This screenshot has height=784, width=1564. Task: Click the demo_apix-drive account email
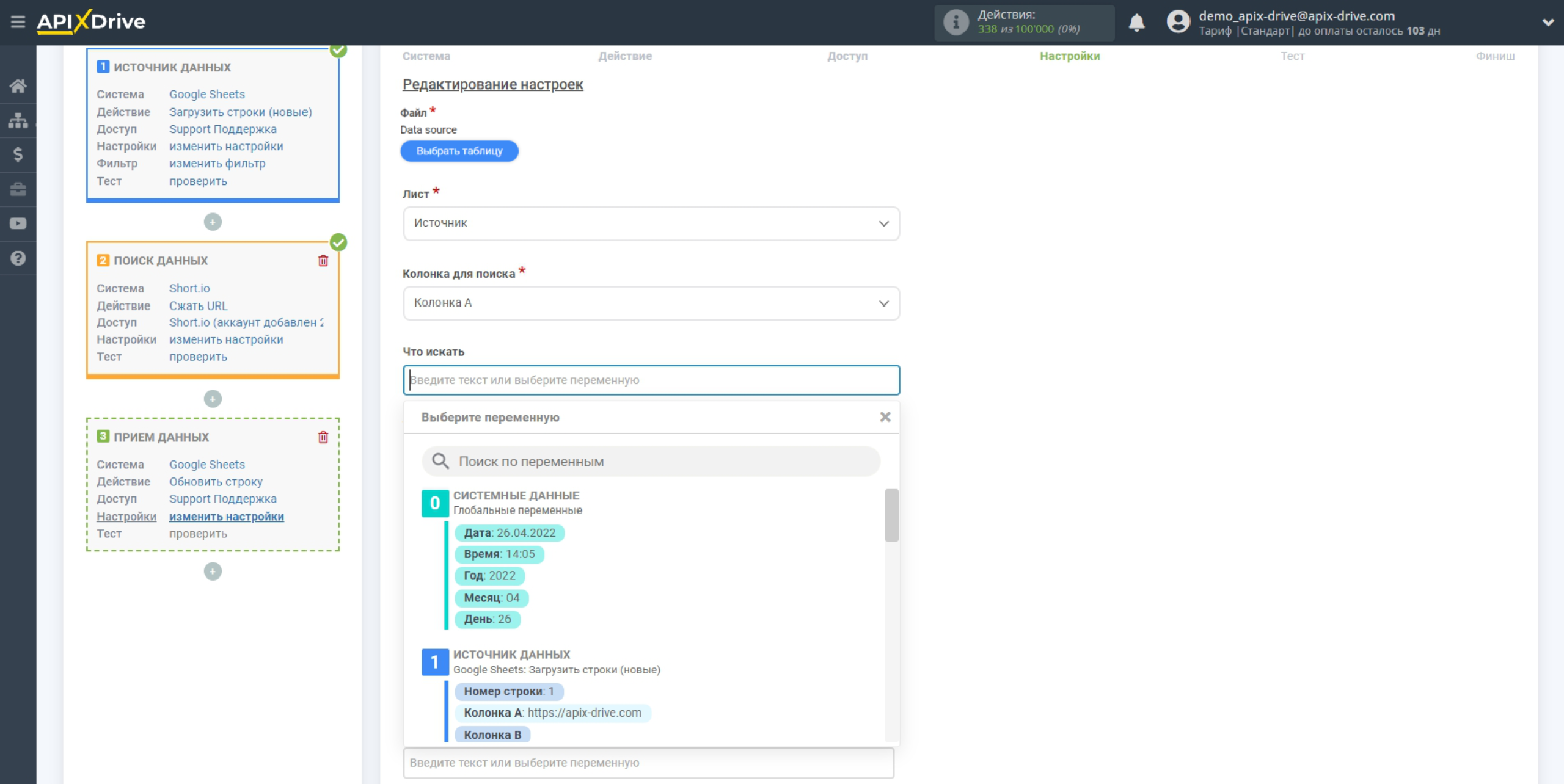(x=1296, y=16)
